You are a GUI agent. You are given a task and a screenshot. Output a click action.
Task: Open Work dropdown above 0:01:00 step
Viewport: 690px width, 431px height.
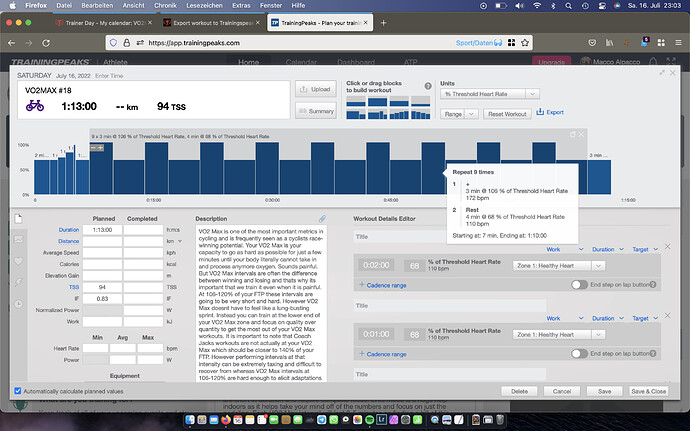(x=565, y=318)
